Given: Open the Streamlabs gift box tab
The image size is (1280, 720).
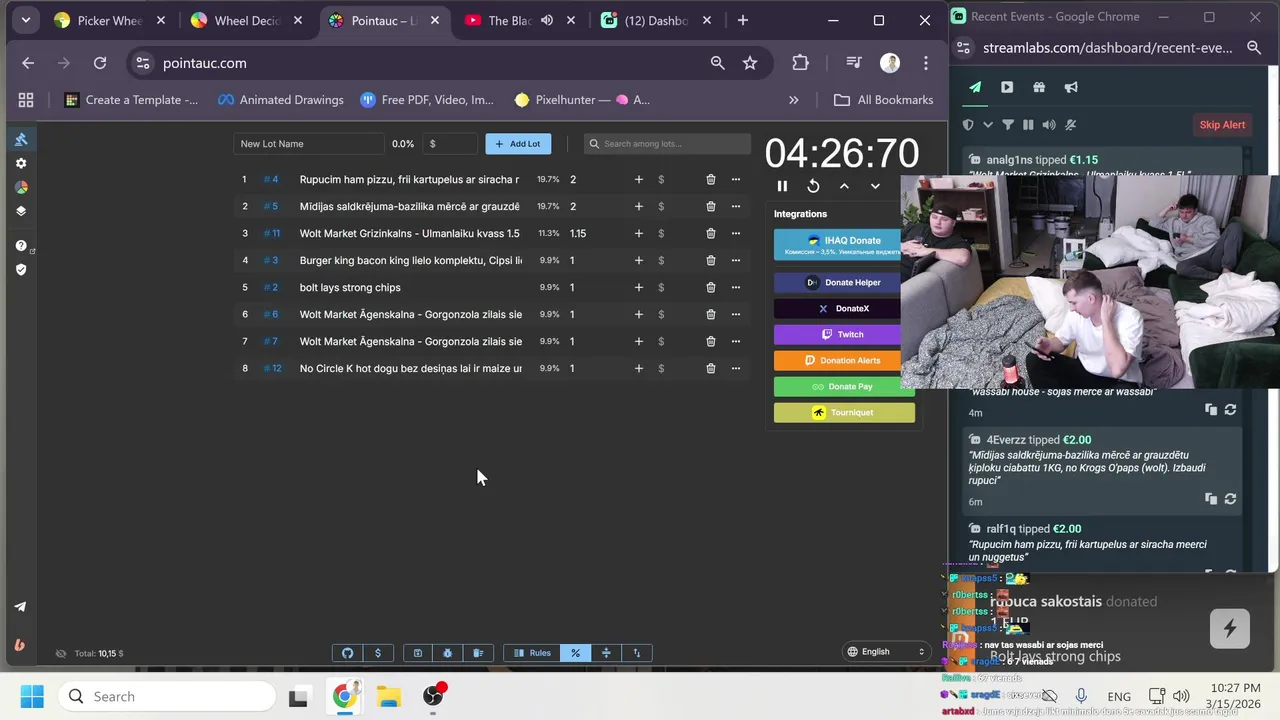Looking at the screenshot, I should 1039,87.
